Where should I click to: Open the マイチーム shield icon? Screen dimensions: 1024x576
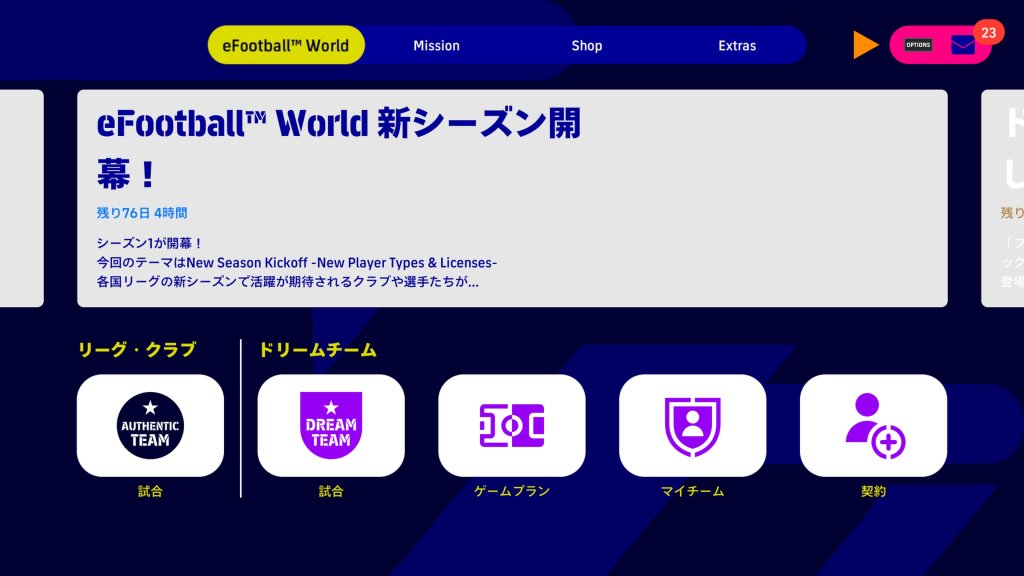pos(692,425)
